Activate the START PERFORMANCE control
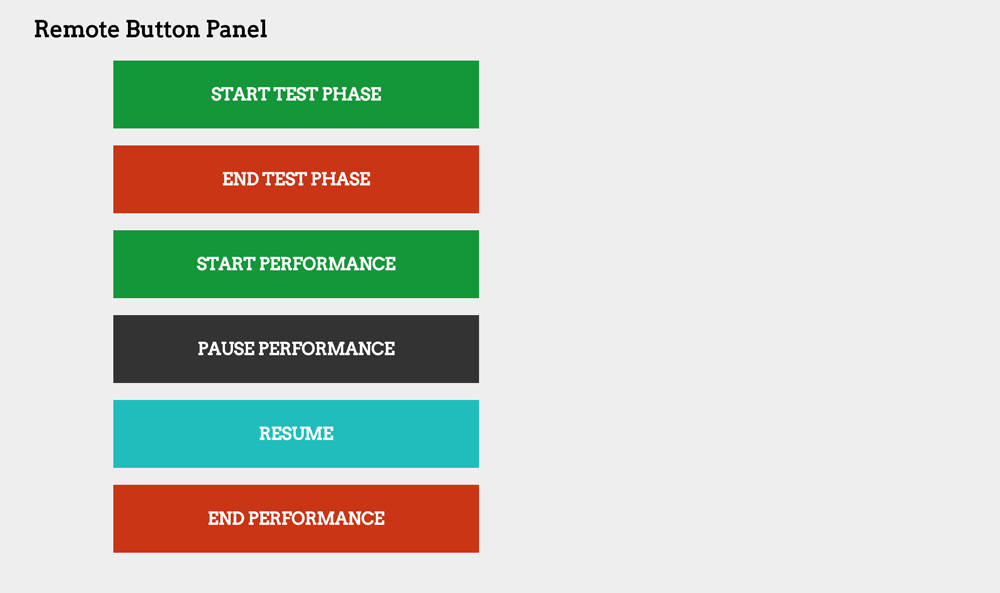 coord(296,264)
